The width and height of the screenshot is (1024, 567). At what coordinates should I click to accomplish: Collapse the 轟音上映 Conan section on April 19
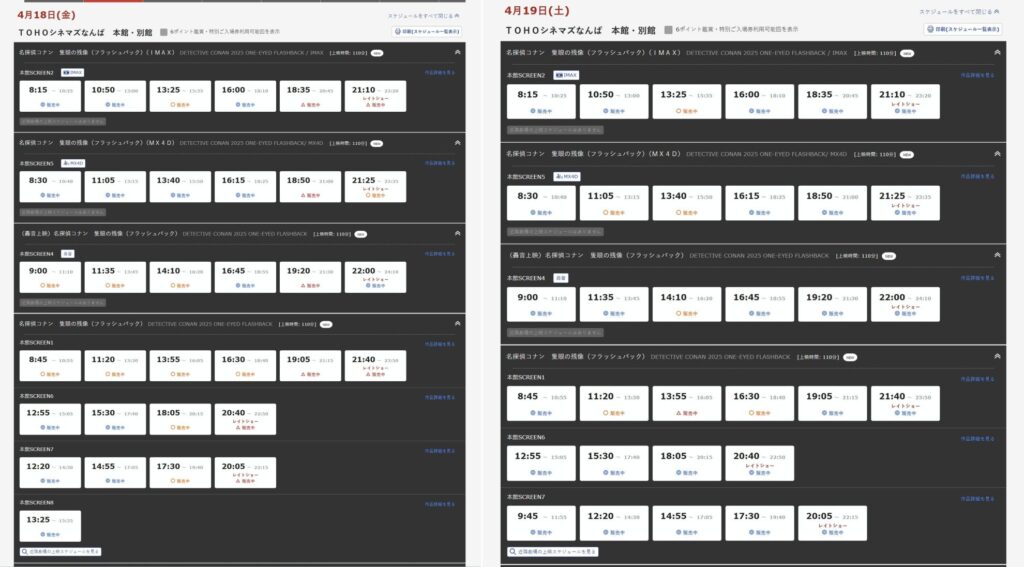[x=997, y=255]
